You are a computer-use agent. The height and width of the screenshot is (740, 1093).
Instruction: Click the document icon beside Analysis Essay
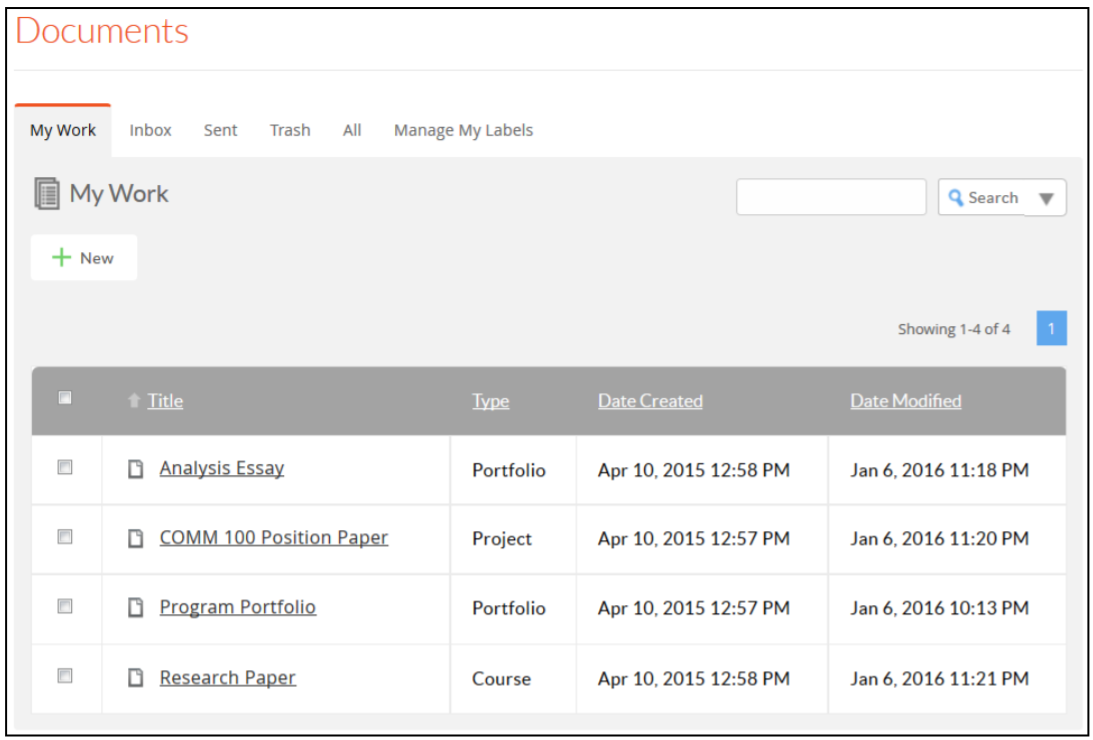137,468
